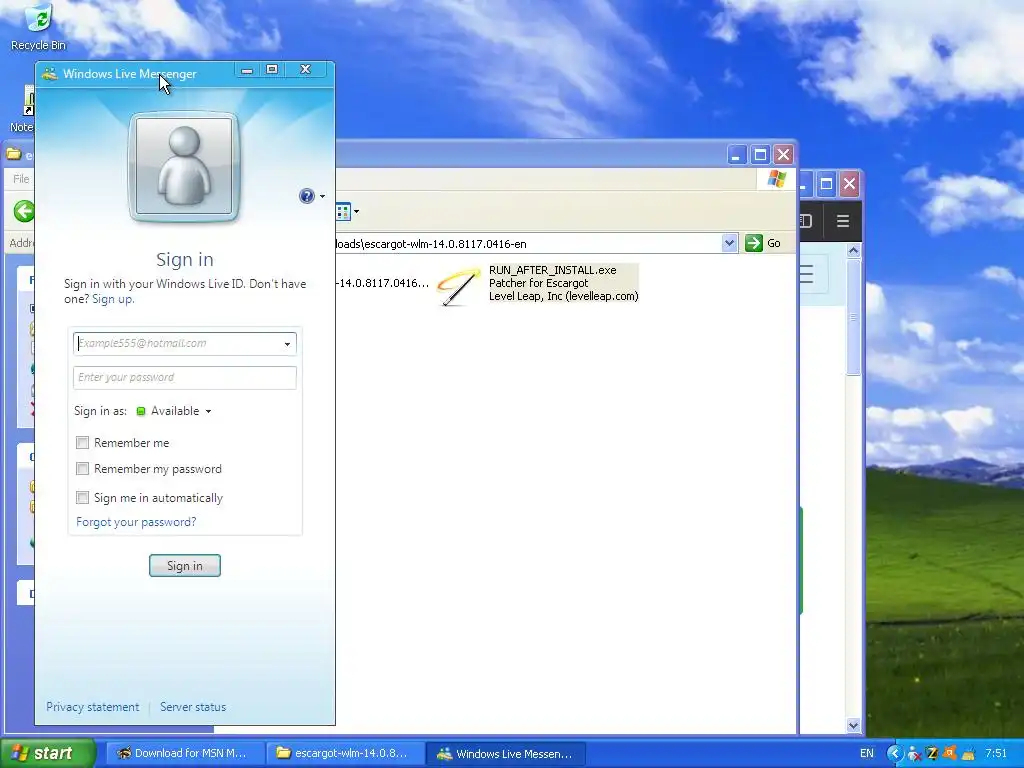Click the Sign up link
Viewport: 1024px width, 768px height.
tap(113, 299)
